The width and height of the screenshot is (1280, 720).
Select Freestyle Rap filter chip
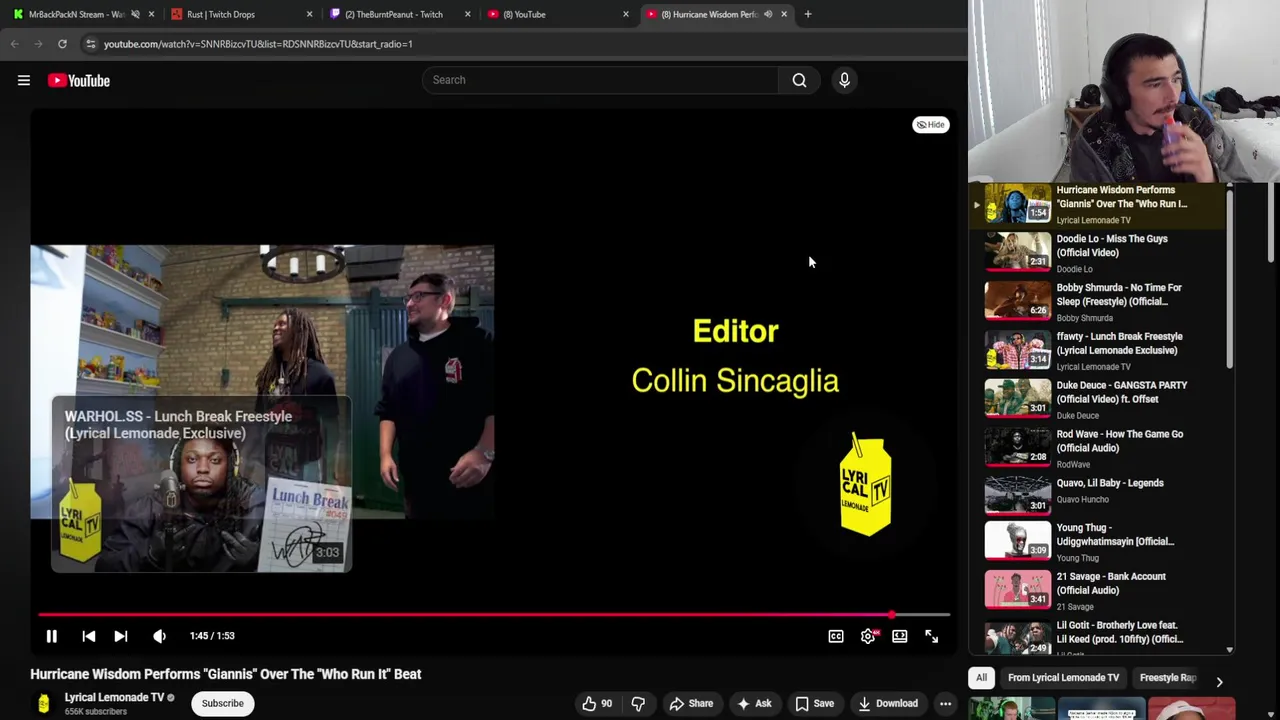pyautogui.click(x=1167, y=678)
